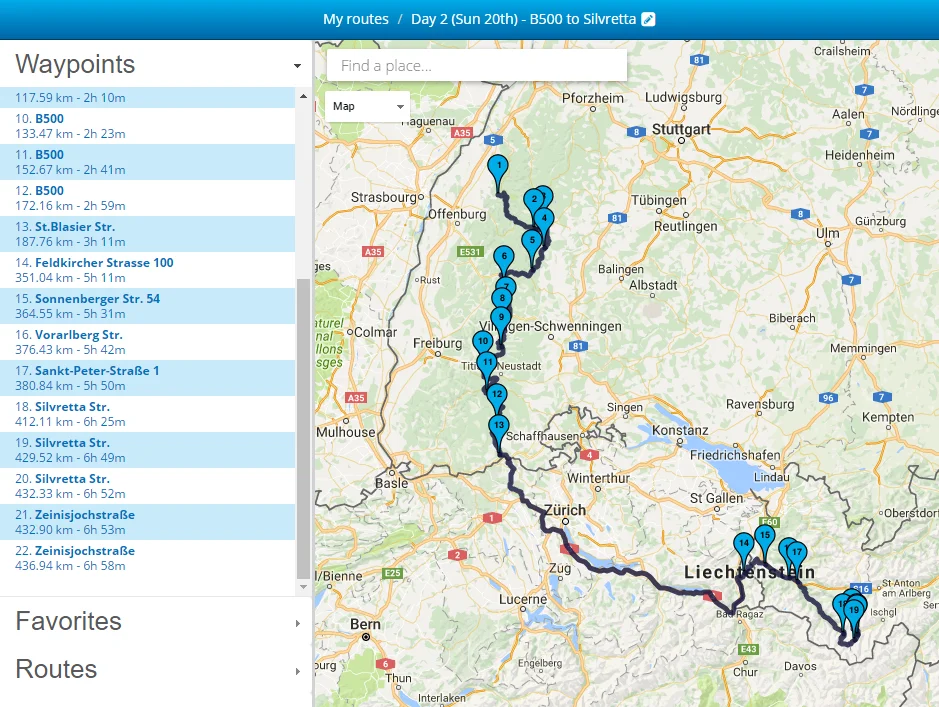
Task: Open waypoint 17 Sankt-Peter-Straße 1
Action: (x=147, y=378)
